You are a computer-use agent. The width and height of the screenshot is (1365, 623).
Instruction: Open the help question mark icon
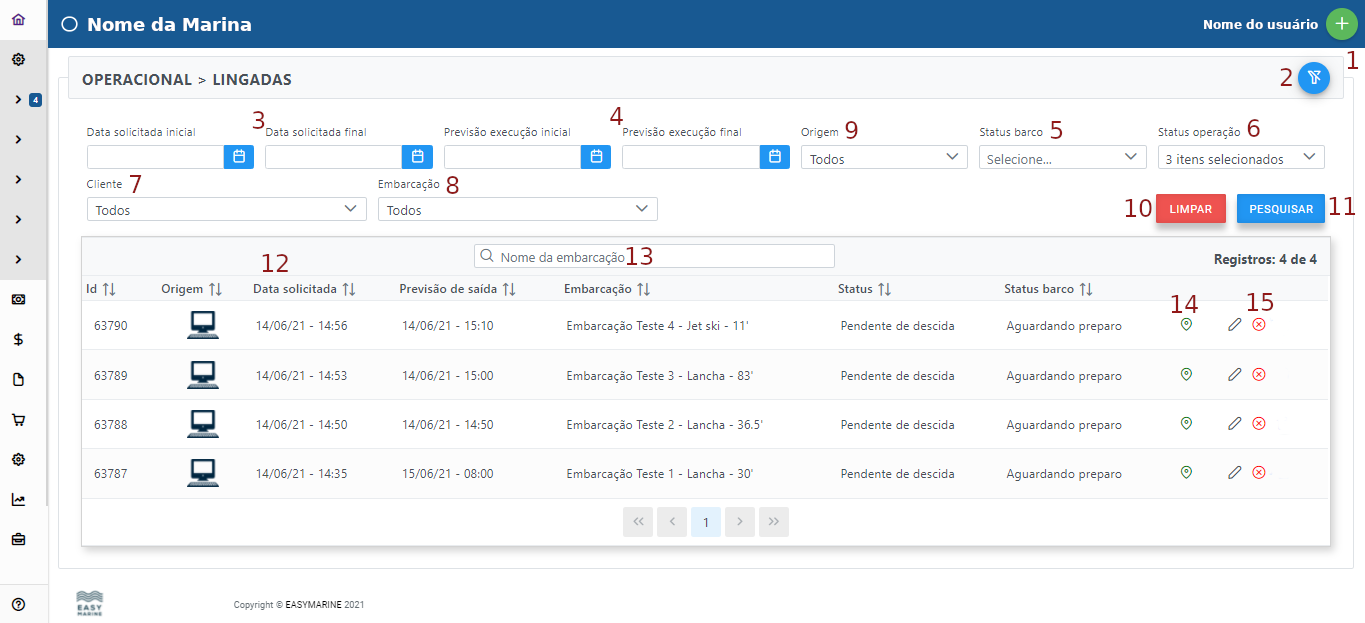[x=18, y=603]
